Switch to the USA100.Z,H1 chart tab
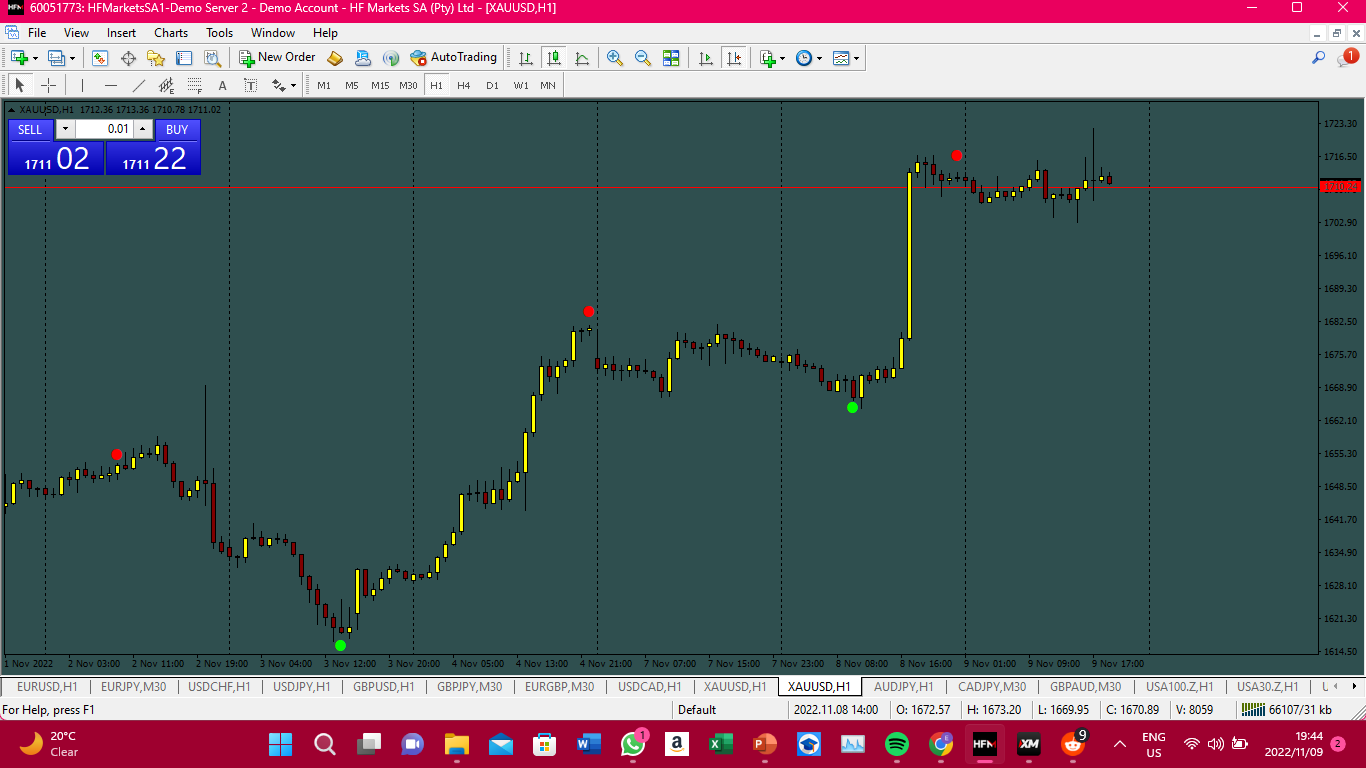 [x=1180, y=687]
